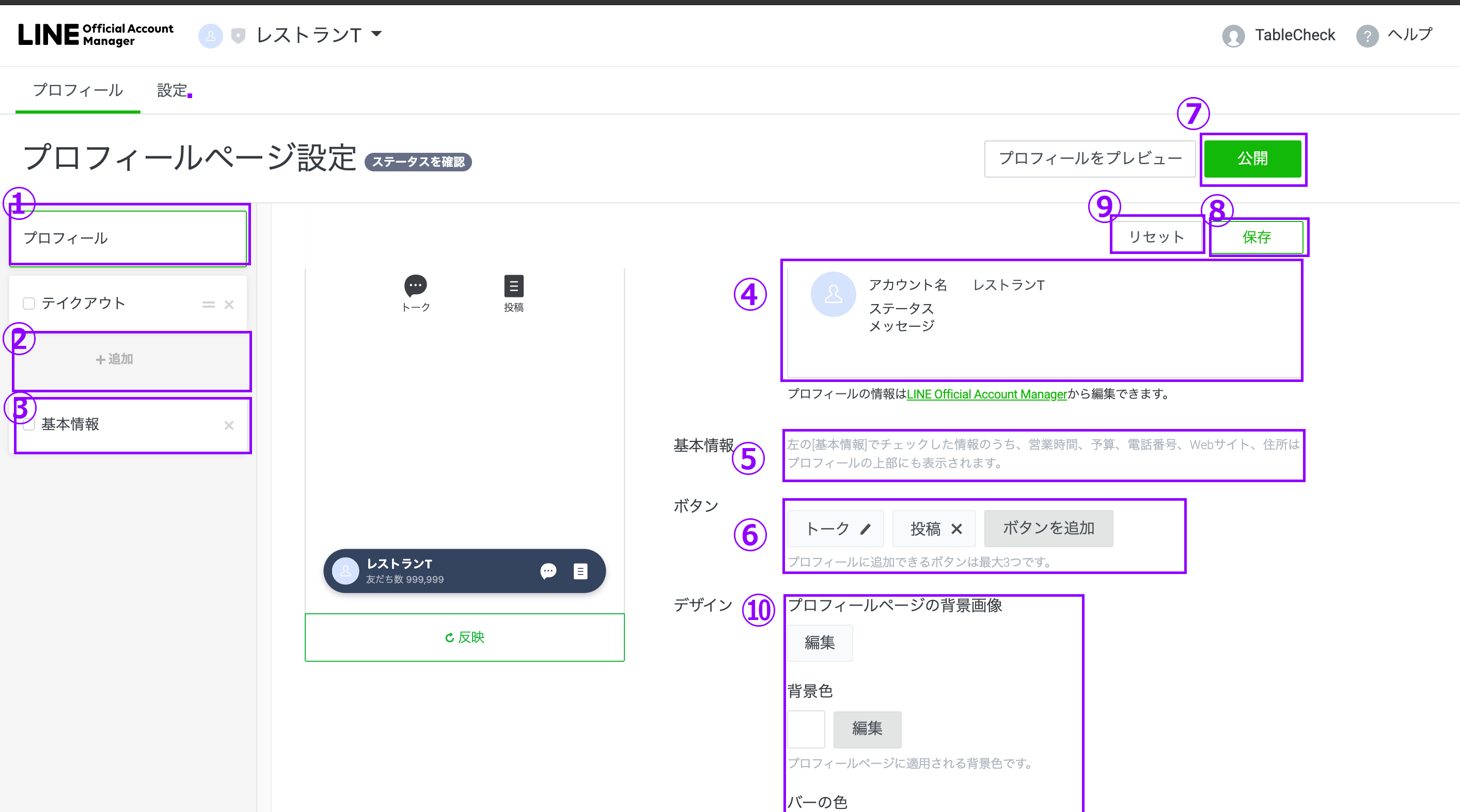Open LINE Official Account Manager link
The height and width of the screenshot is (812, 1460).
(987, 394)
